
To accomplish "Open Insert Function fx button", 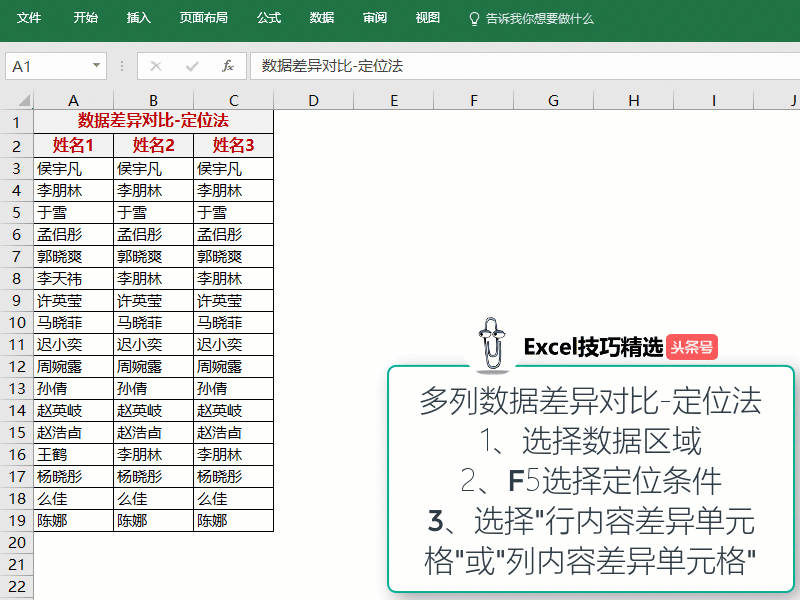I will pos(228,66).
